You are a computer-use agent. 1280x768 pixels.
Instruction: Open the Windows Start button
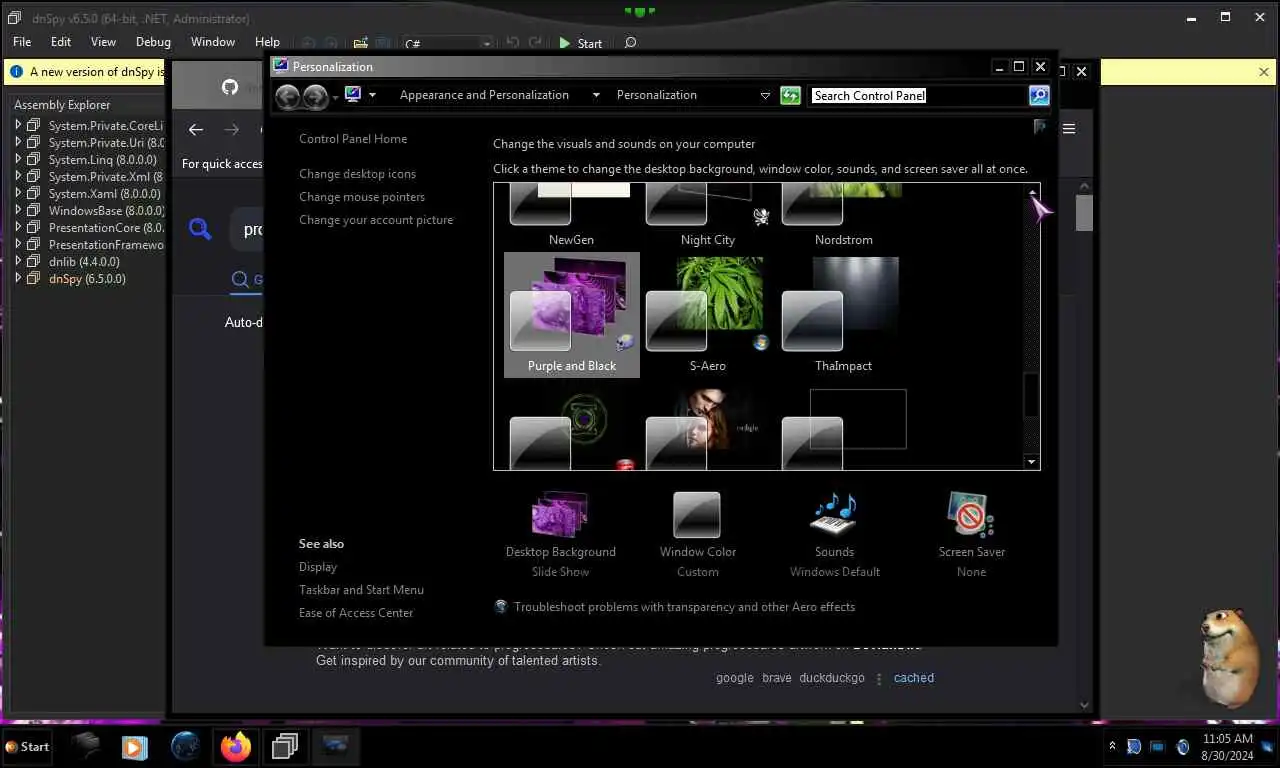[x=28, y=747]
